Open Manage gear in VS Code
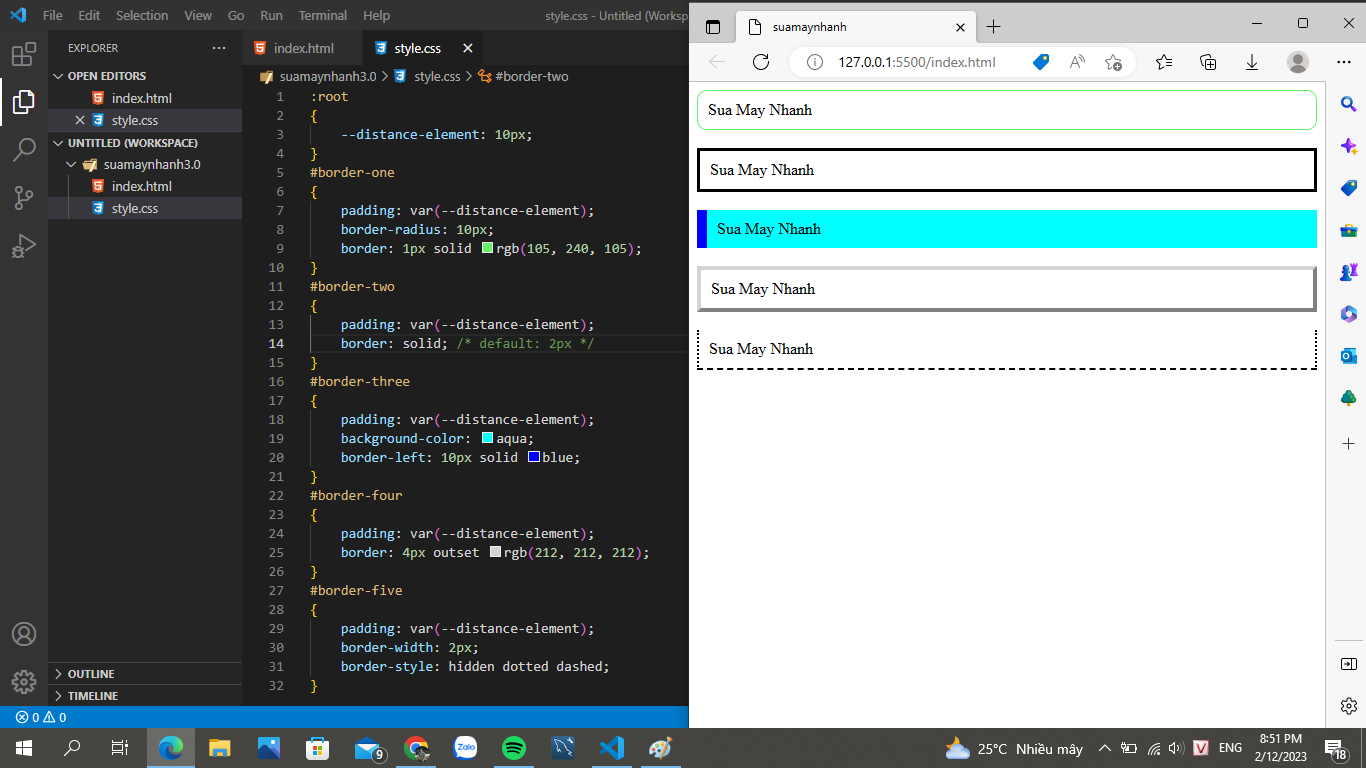 [x=24, y=682]
